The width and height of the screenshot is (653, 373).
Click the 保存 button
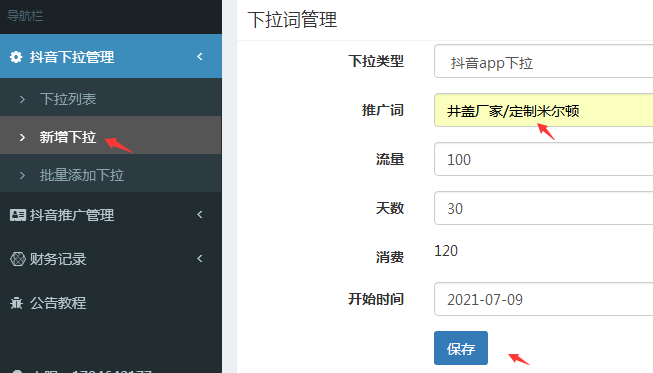tap(461, 348)
